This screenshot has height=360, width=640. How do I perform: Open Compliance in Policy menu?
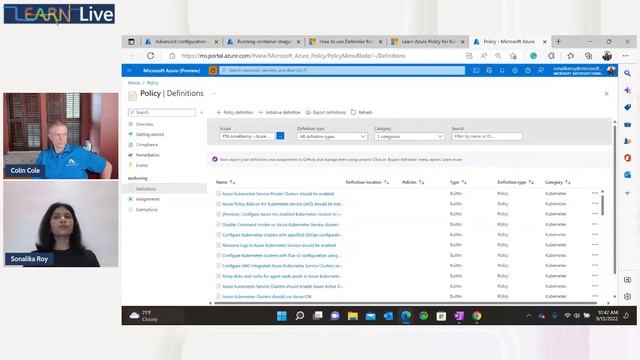pyautogui.click(x=147, y=144)
